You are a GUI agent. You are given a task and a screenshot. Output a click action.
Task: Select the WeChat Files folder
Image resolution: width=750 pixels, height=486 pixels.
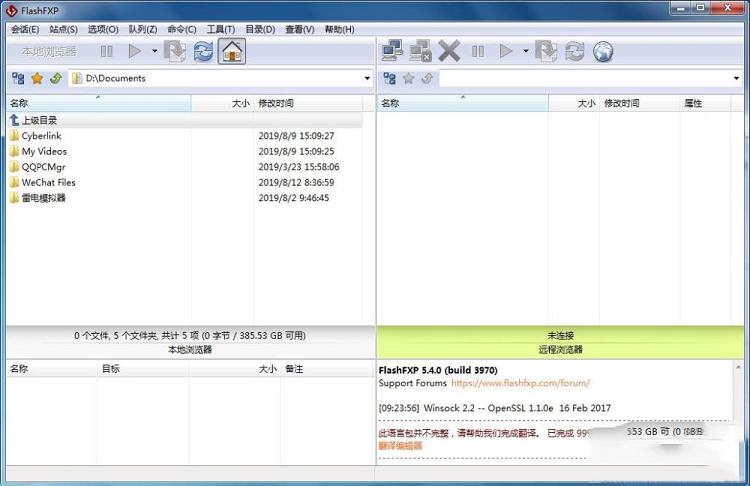48,183
